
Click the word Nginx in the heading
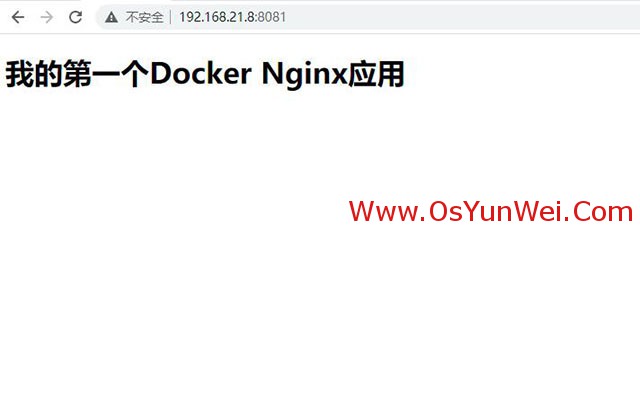304,75
